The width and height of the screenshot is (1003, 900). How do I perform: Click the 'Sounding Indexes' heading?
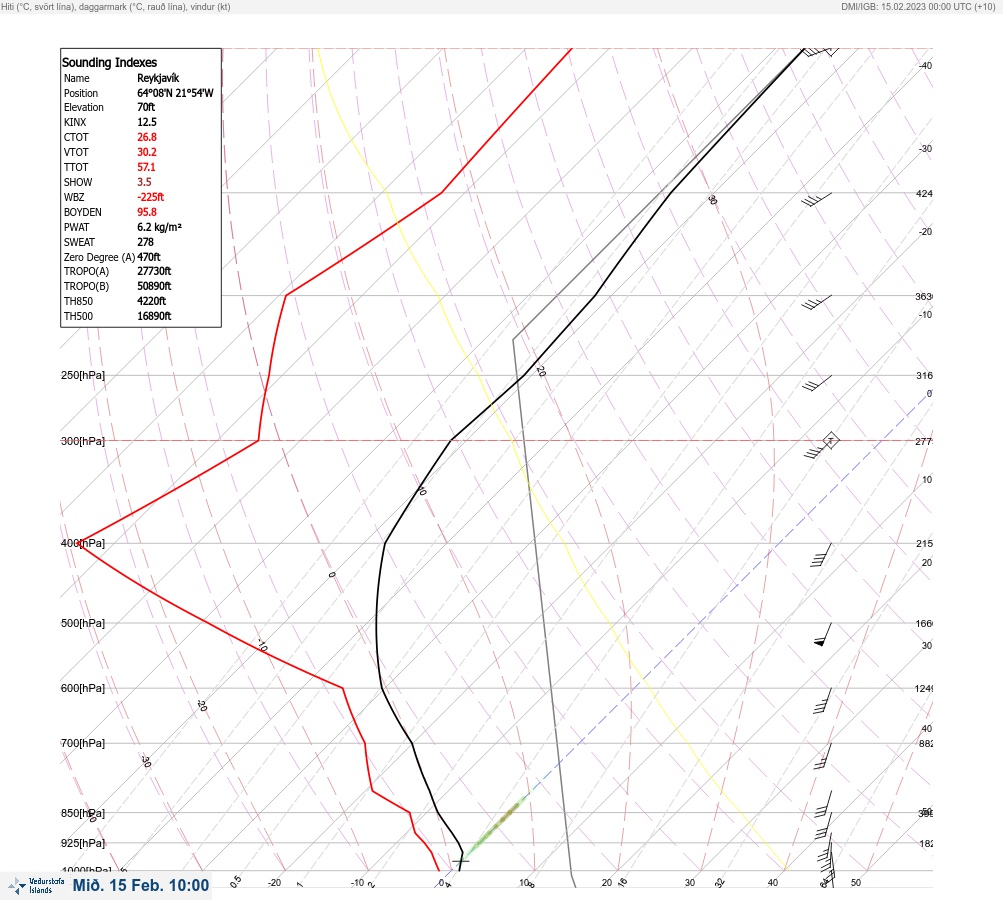(109, 63)
